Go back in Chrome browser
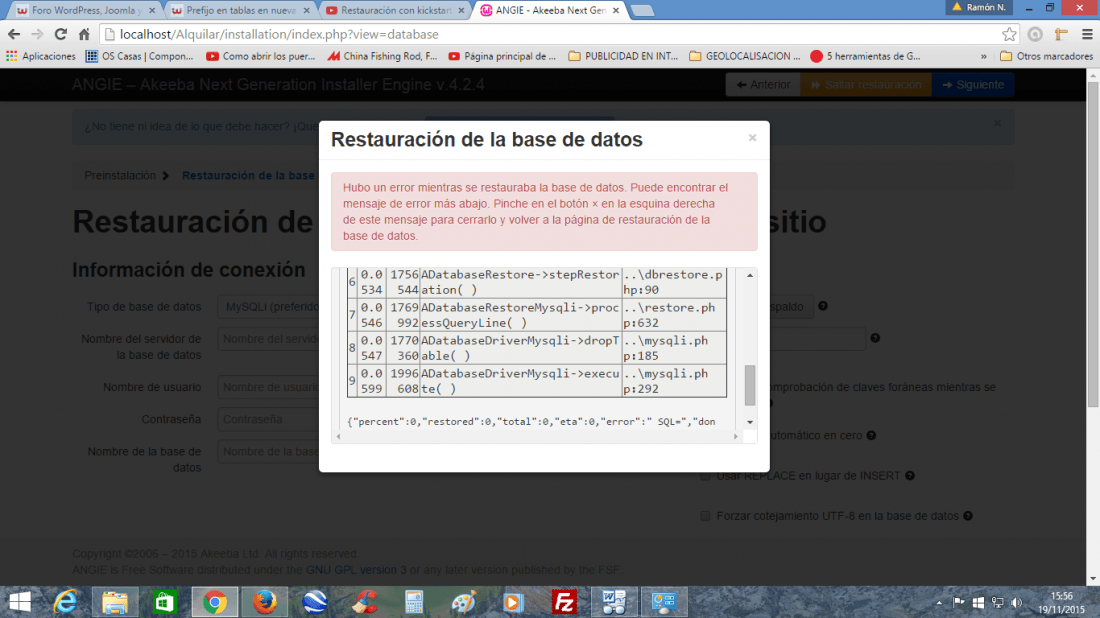1100x618 pixels. click(x=14, y=34)
